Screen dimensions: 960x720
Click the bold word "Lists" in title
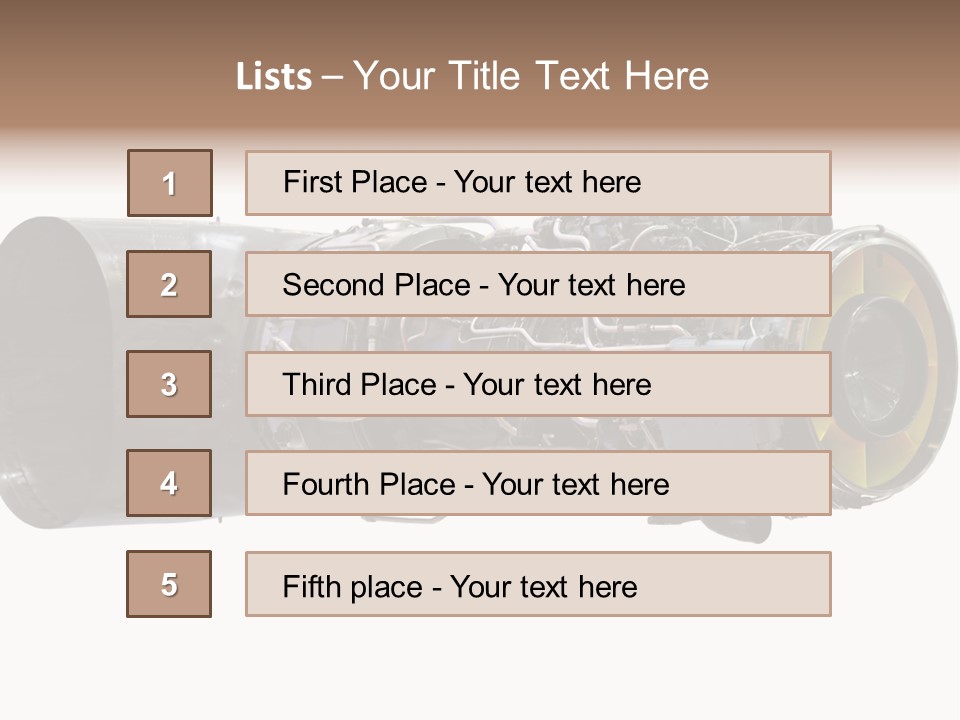click(x=274, y=77)
